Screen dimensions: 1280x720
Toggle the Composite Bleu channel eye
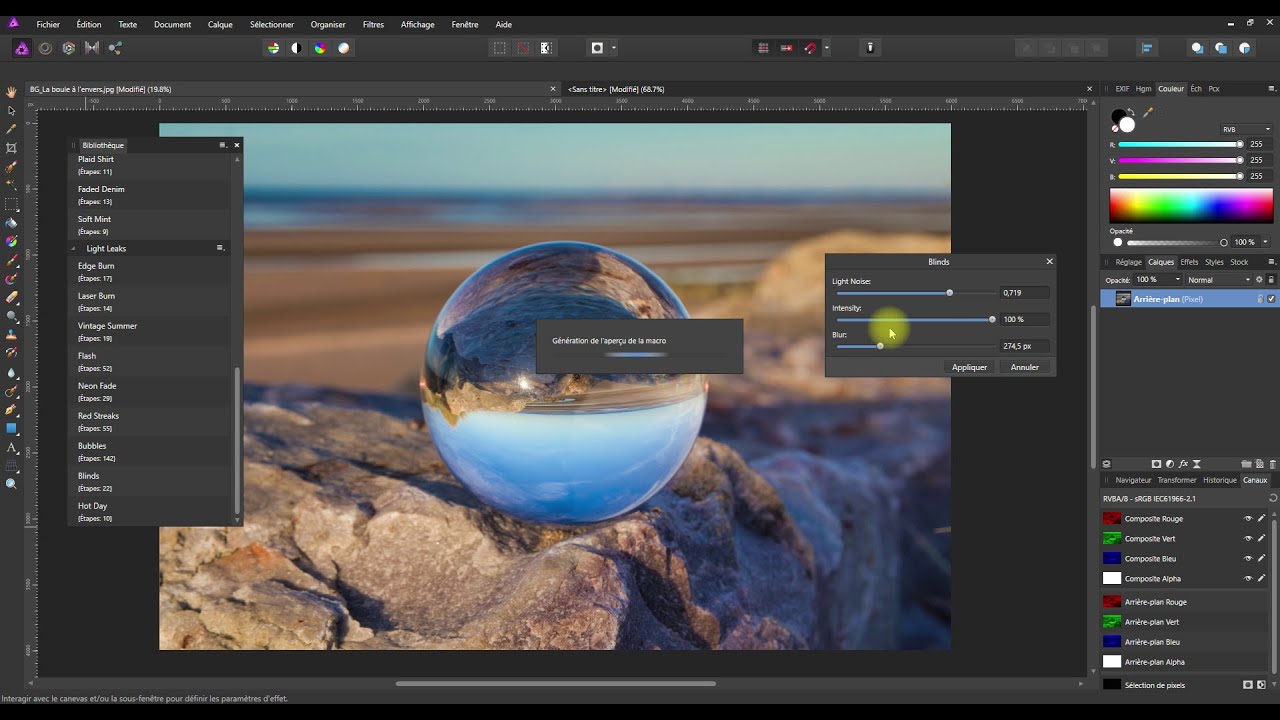point(1248,559)
